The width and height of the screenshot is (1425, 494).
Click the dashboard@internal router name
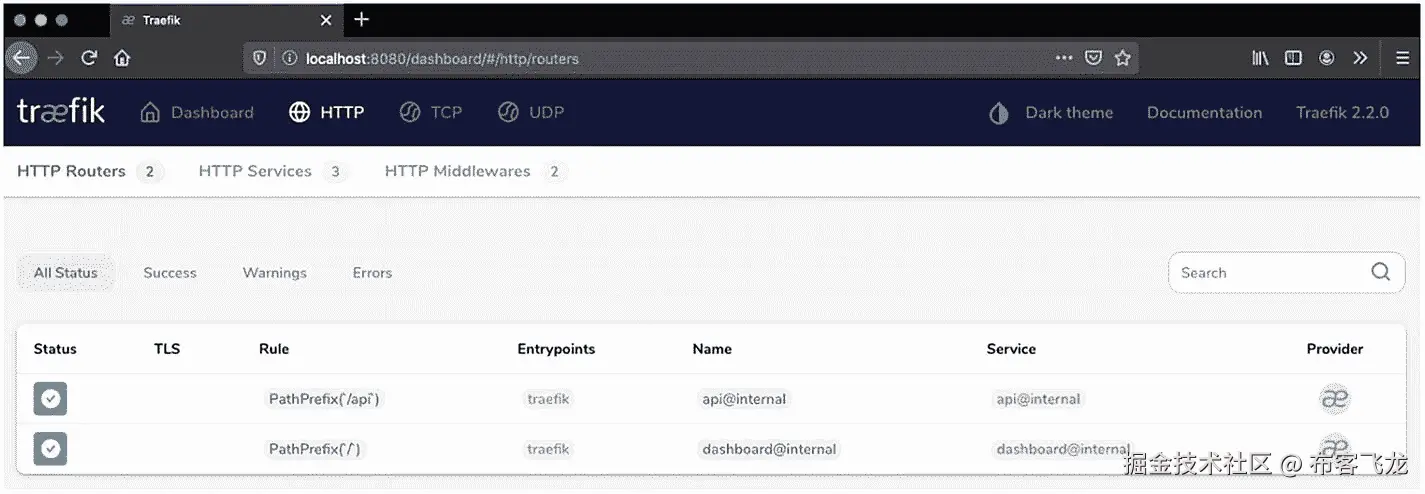coord(769,449)
